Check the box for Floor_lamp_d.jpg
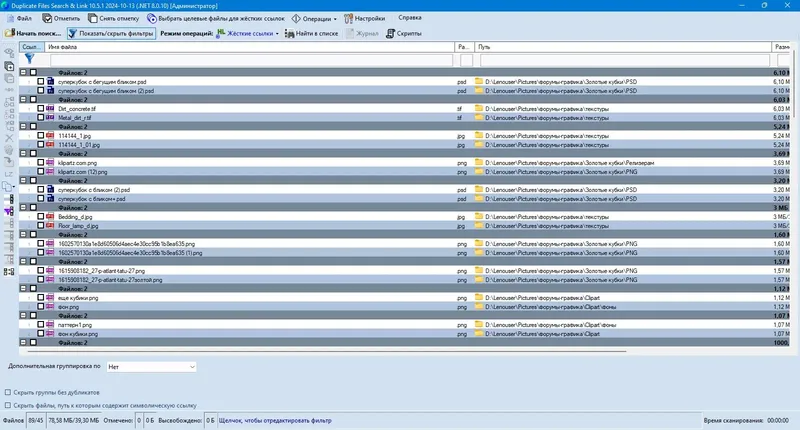 tap(40, 225)
